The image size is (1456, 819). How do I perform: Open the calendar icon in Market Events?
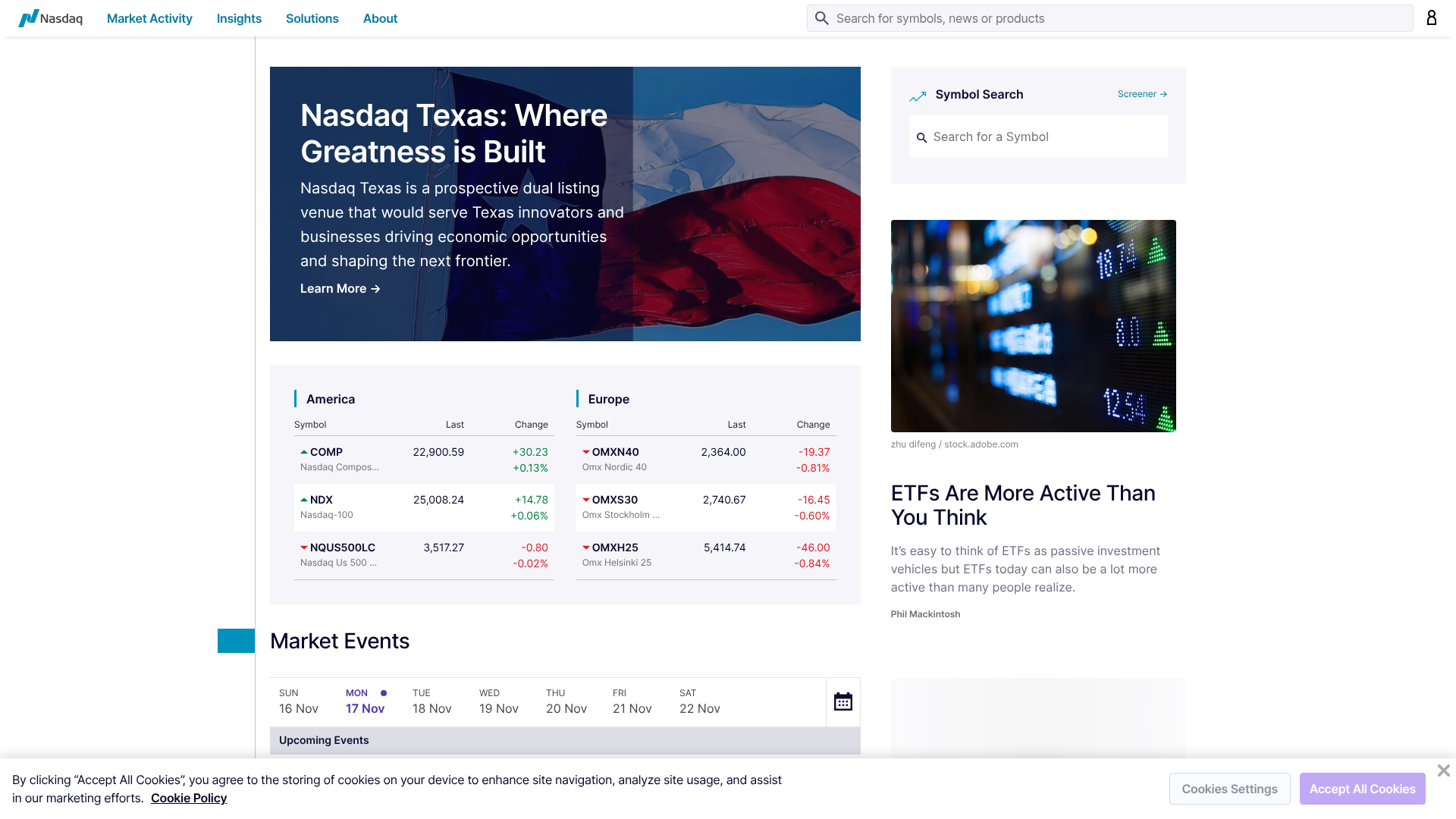pos(843,702)
